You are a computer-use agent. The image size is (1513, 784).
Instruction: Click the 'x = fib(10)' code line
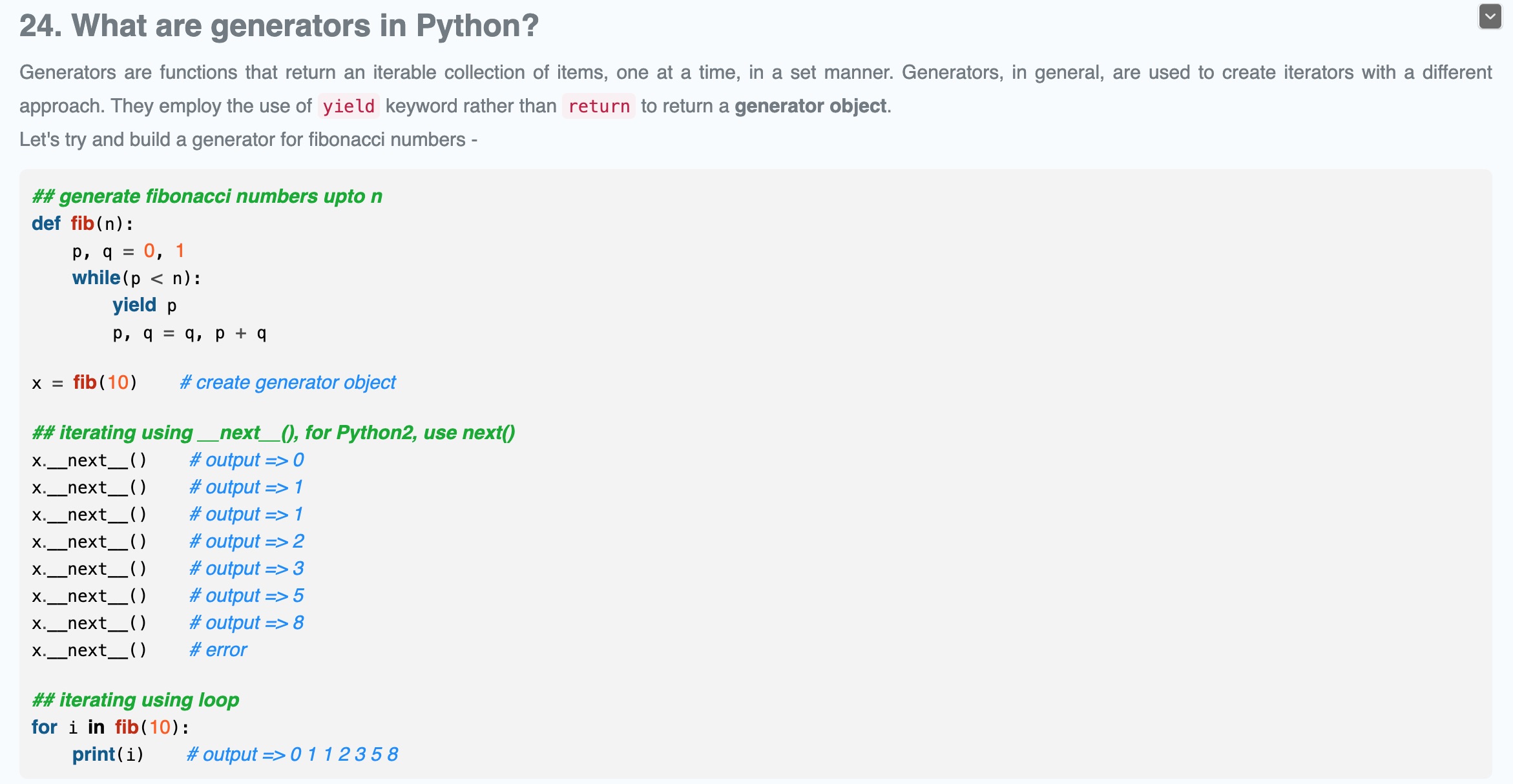[x=85, y=382]
